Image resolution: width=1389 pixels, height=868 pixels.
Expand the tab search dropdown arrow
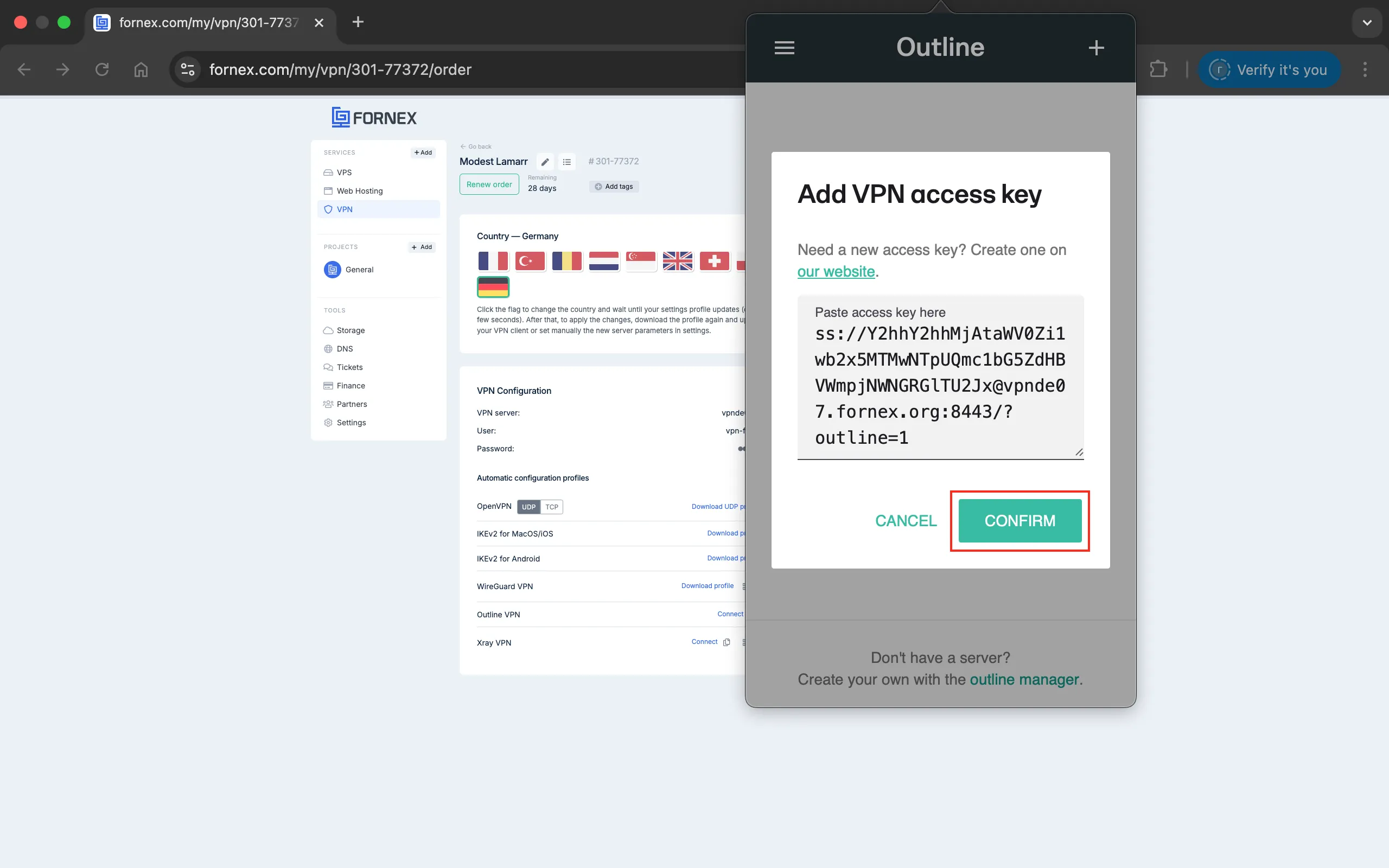click(x=1367, y=22)
